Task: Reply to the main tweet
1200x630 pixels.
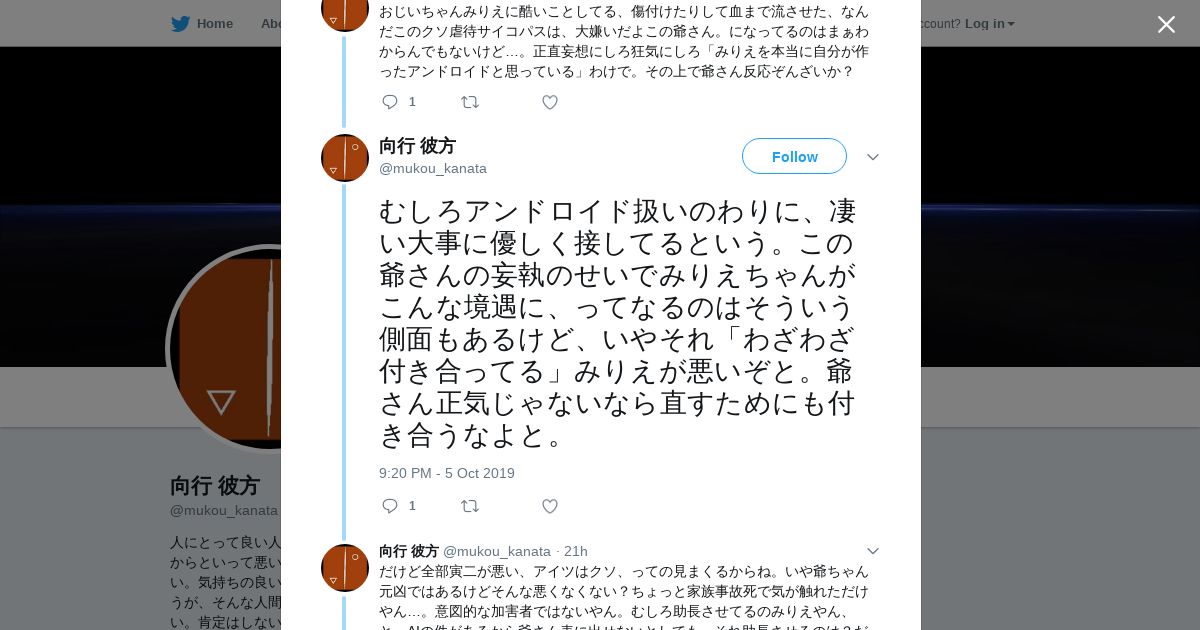Action: coord(390,506)
